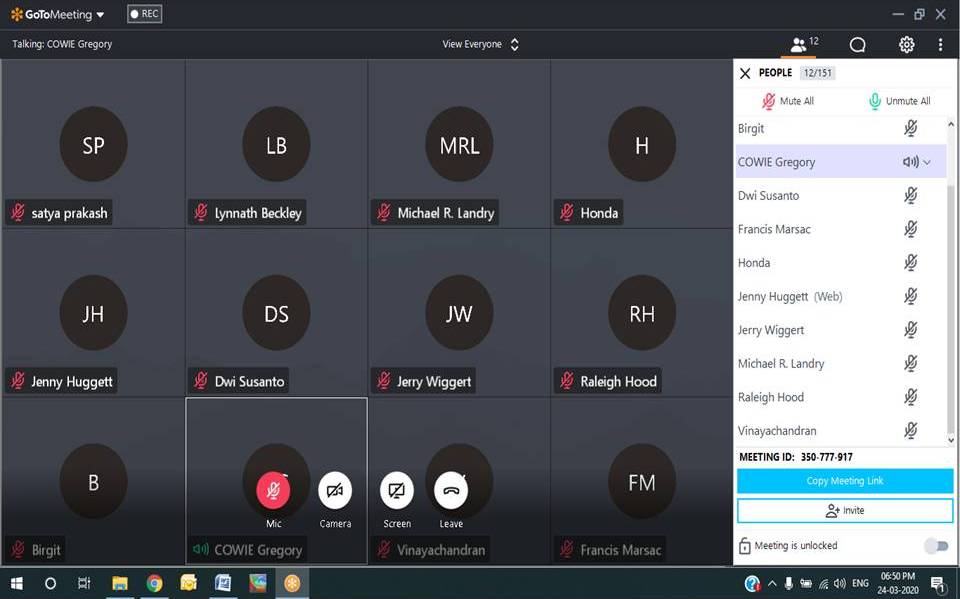This screenshot has height=599, width=960.
Task: Show hidden system tray icons chevron
Action: coord(772,584)
